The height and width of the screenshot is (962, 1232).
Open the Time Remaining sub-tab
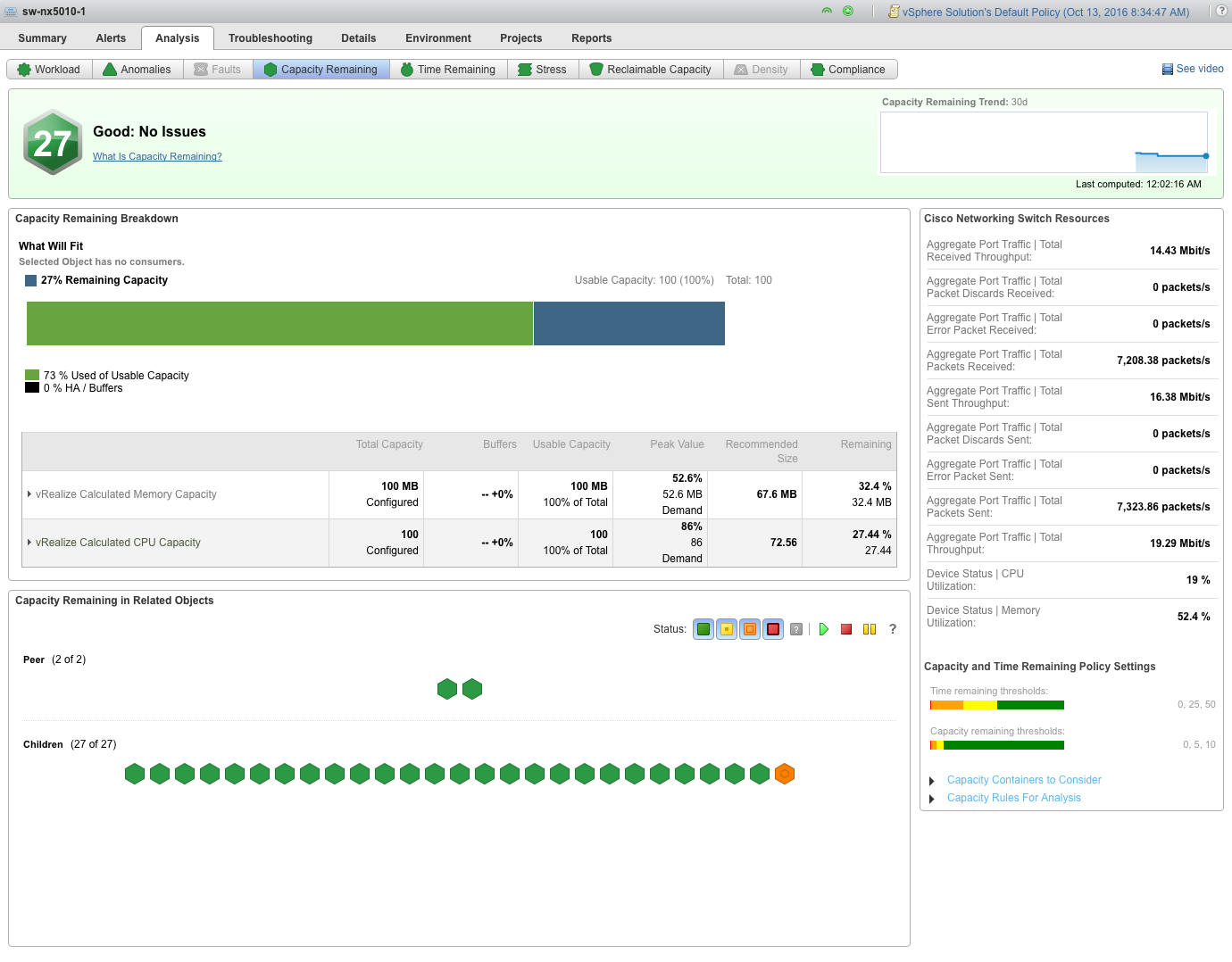[x=448, y=70]
